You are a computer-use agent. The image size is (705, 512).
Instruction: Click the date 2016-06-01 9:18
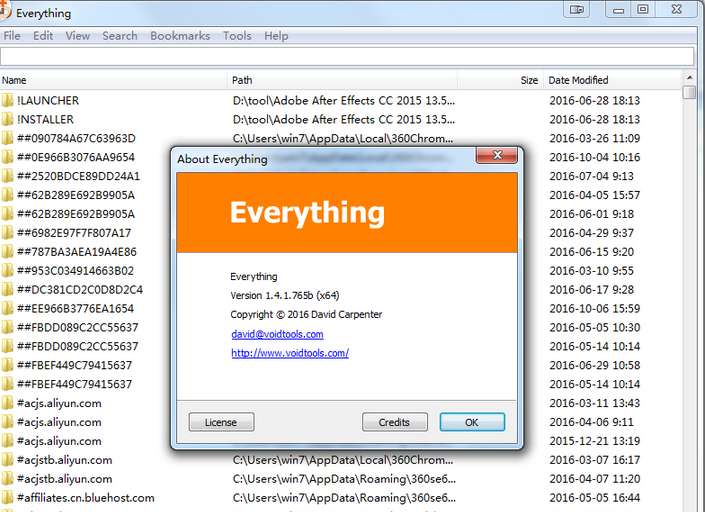(x=591, y=214)
